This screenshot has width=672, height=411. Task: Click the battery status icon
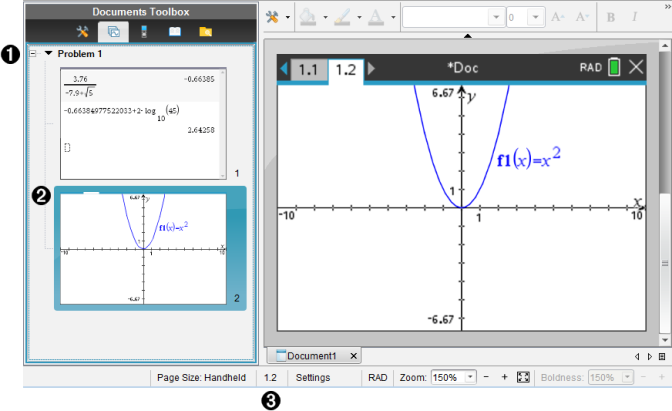(x=613, y=68)
